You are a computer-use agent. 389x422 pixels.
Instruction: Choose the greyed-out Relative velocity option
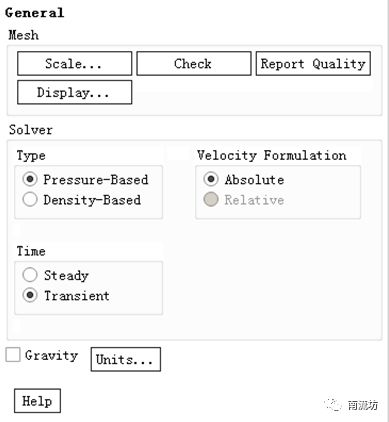211,199
